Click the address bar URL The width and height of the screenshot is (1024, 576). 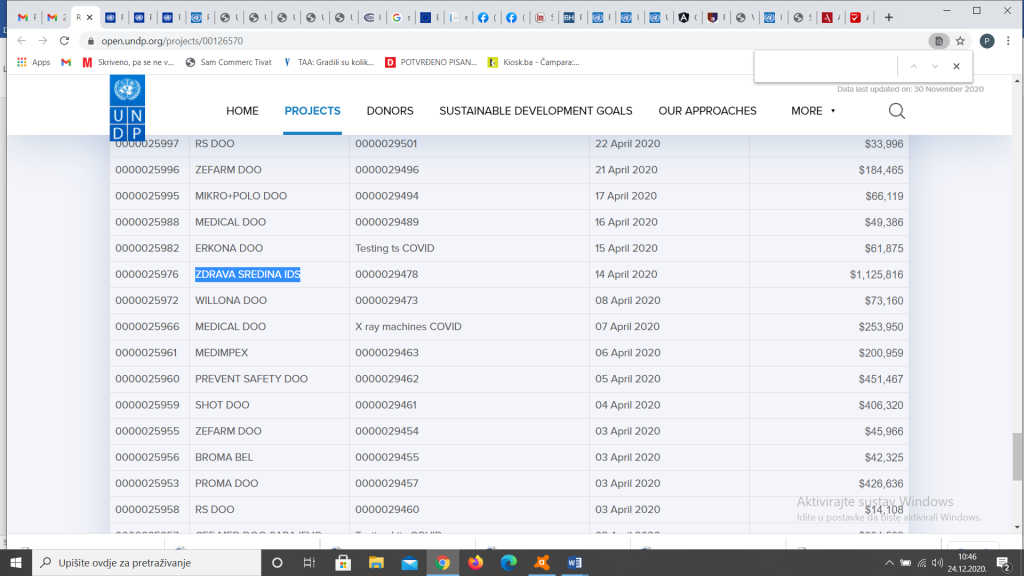(172, 40)
